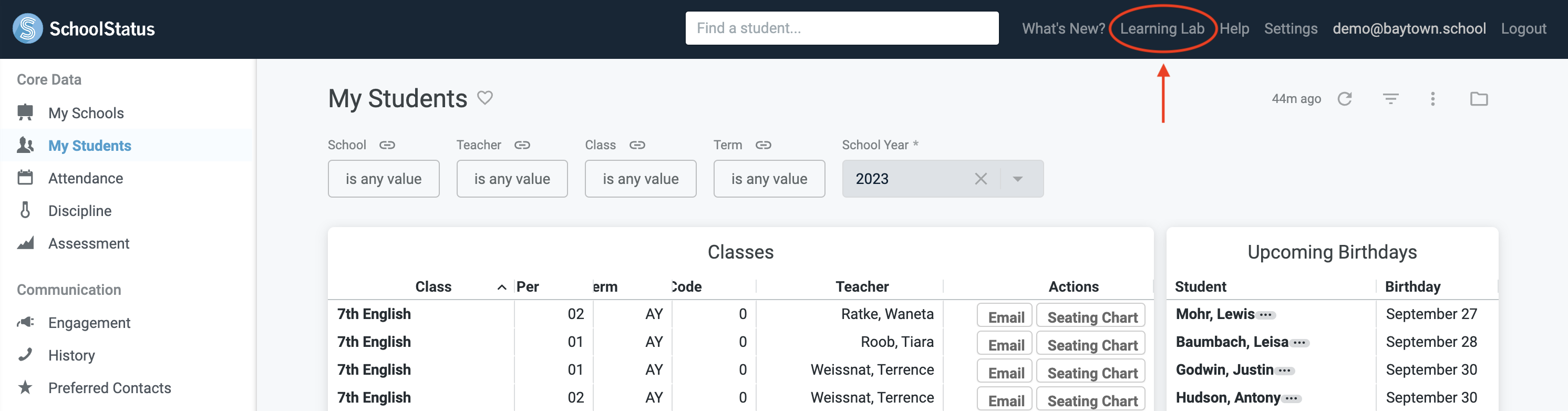Open Seating Chart for Roob, Tiara

click(1091, 343)
